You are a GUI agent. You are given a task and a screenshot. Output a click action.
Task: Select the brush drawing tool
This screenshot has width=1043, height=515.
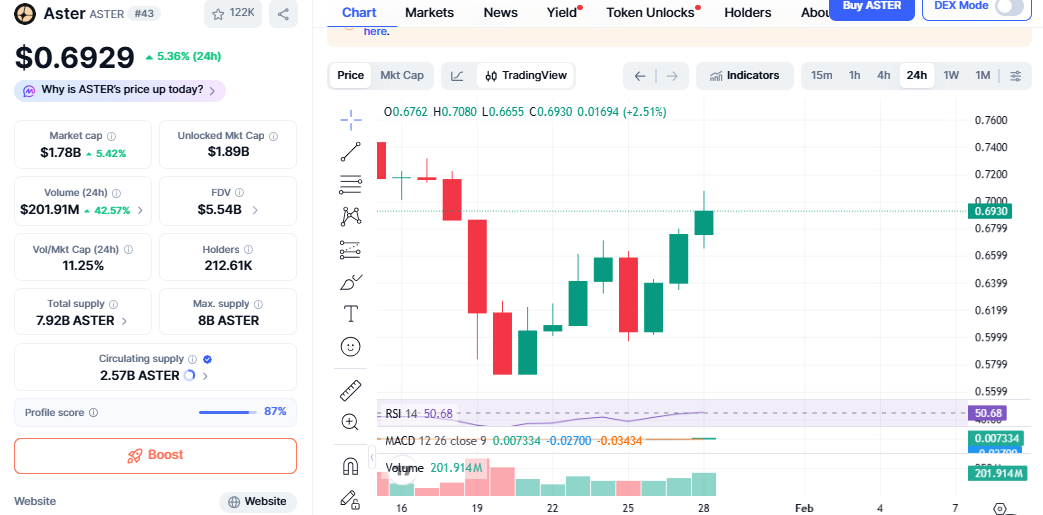click(351, 282)
